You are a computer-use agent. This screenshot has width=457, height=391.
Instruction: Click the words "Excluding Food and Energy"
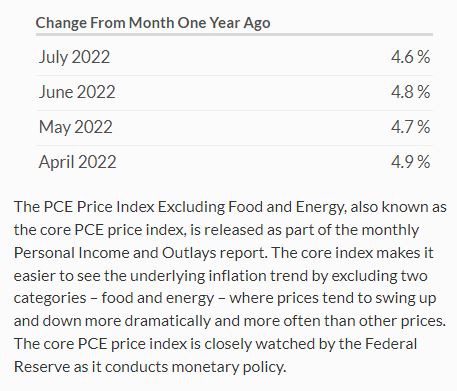point(251,207)
